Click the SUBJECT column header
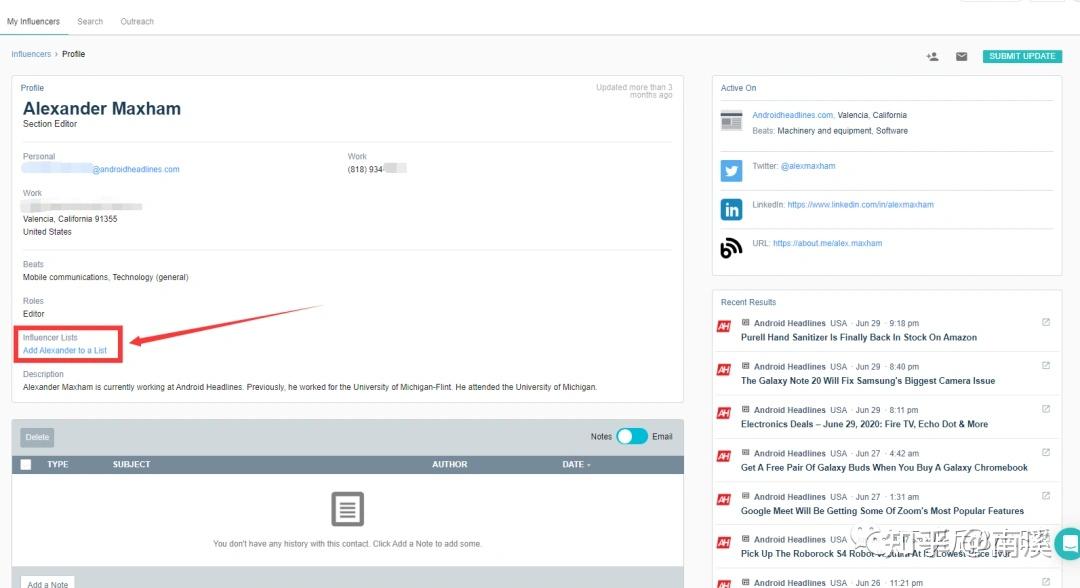This screenshot has width=1080, height=588. click(x=132, y=465)
